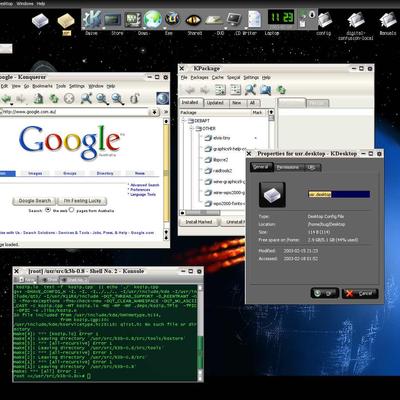Click Konqueror's back arrow icon
Viewport: 400px width, 400px height.
tap(6, 98)
